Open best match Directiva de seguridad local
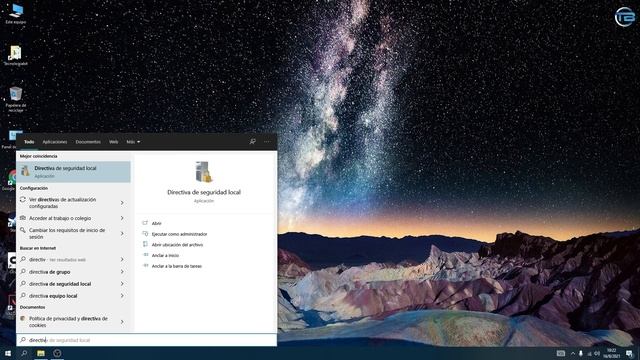 (73, 171)
